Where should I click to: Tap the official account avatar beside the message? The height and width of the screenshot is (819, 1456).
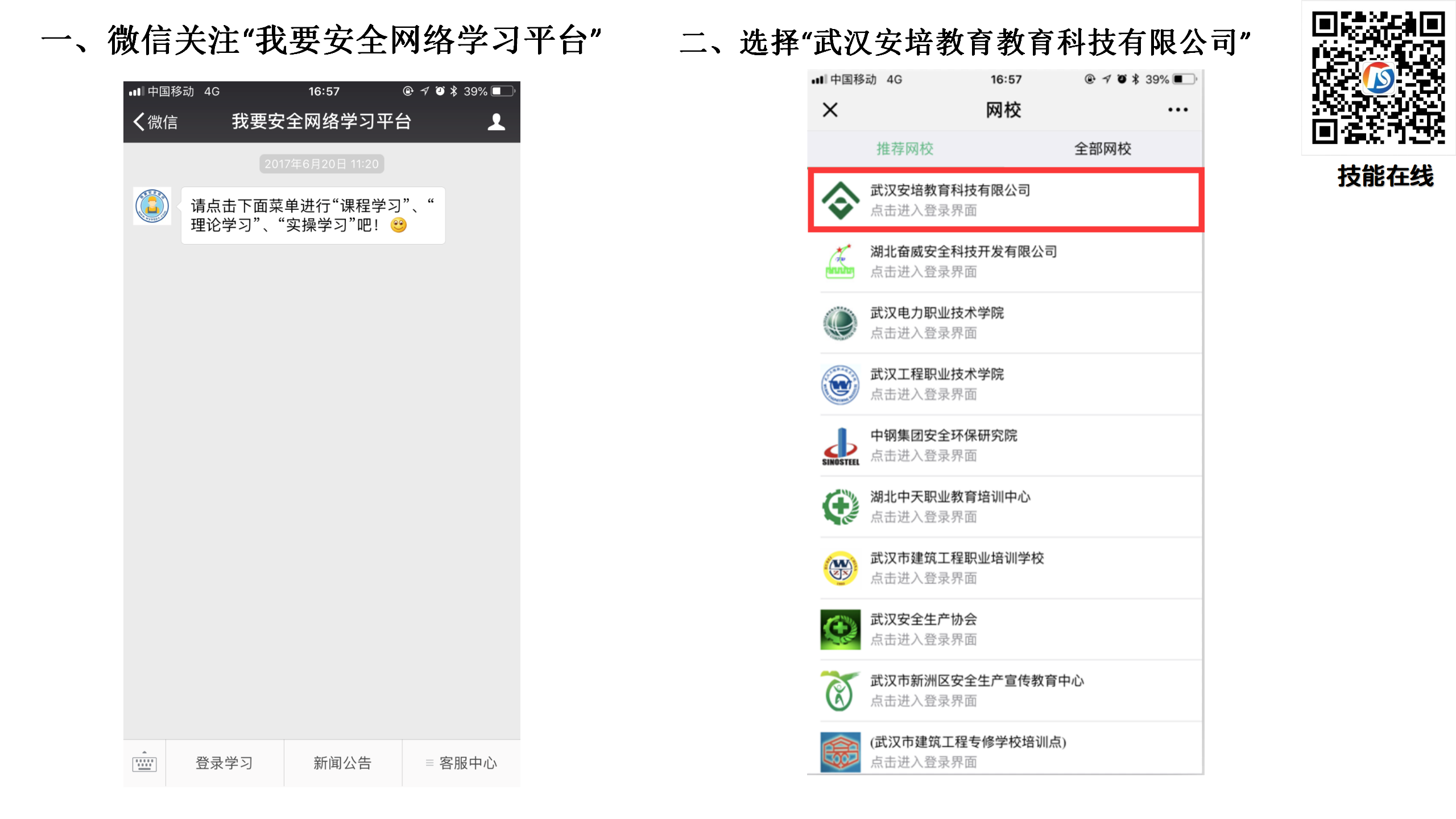pos(152,206)
